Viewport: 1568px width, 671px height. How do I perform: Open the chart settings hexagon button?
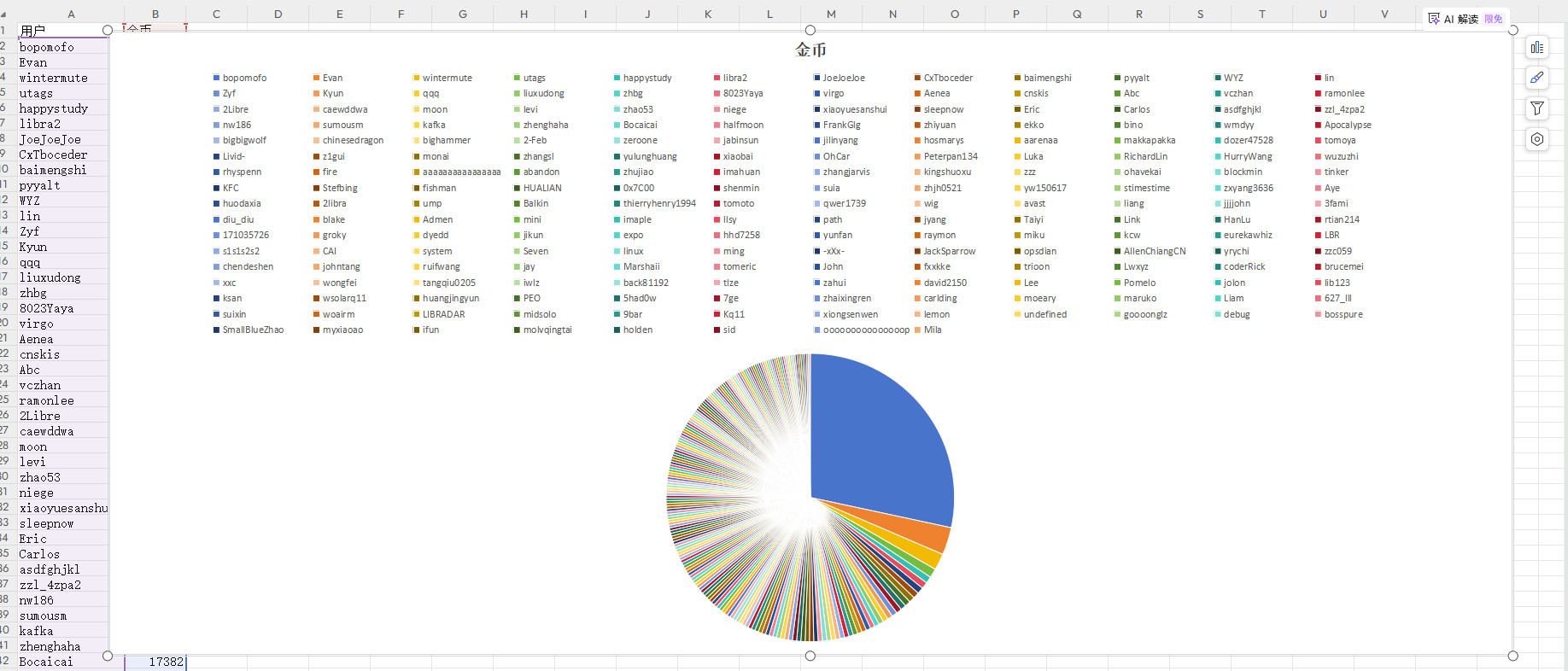(x=1536, y=139)
